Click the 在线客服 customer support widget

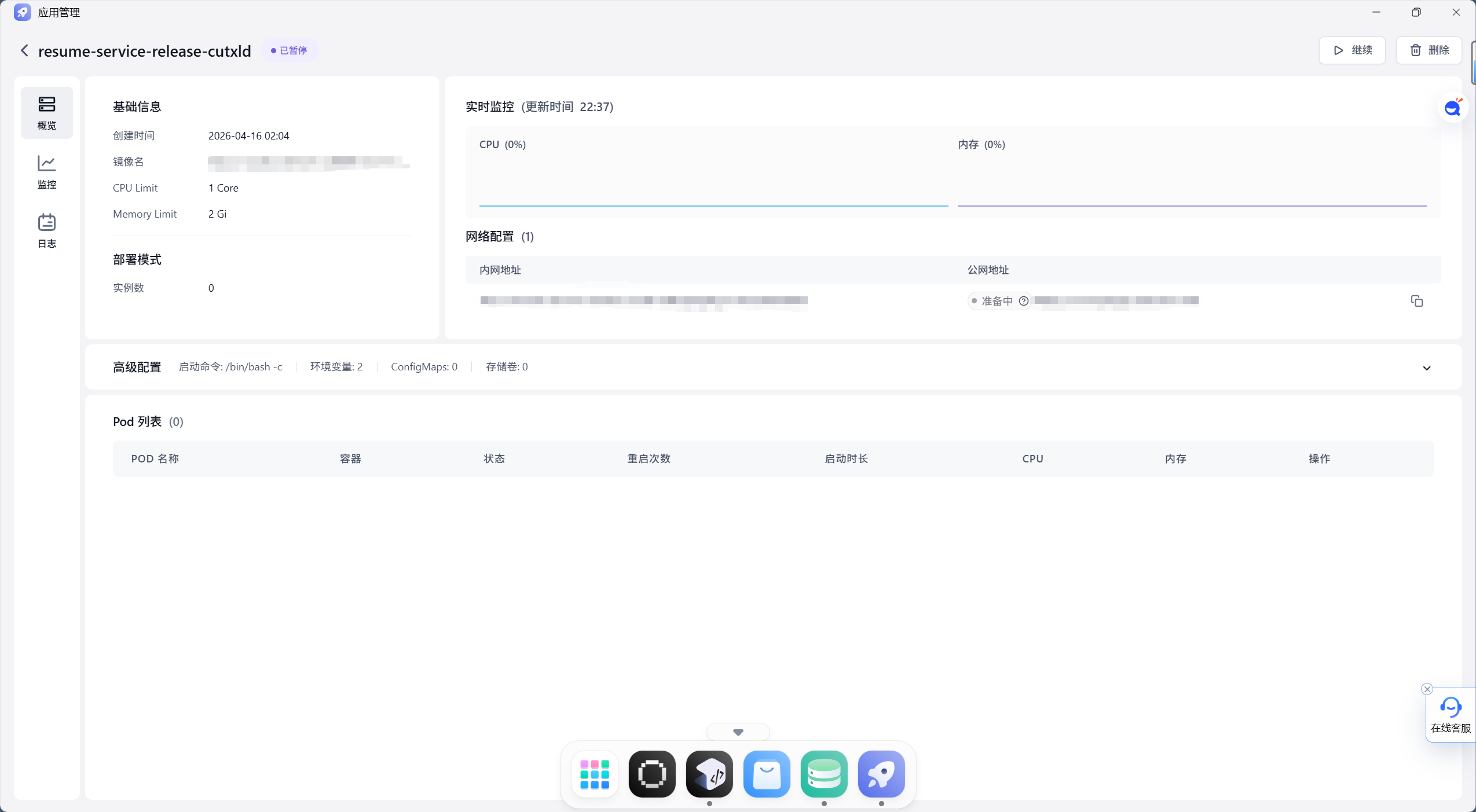click(x=1451, y=715)
